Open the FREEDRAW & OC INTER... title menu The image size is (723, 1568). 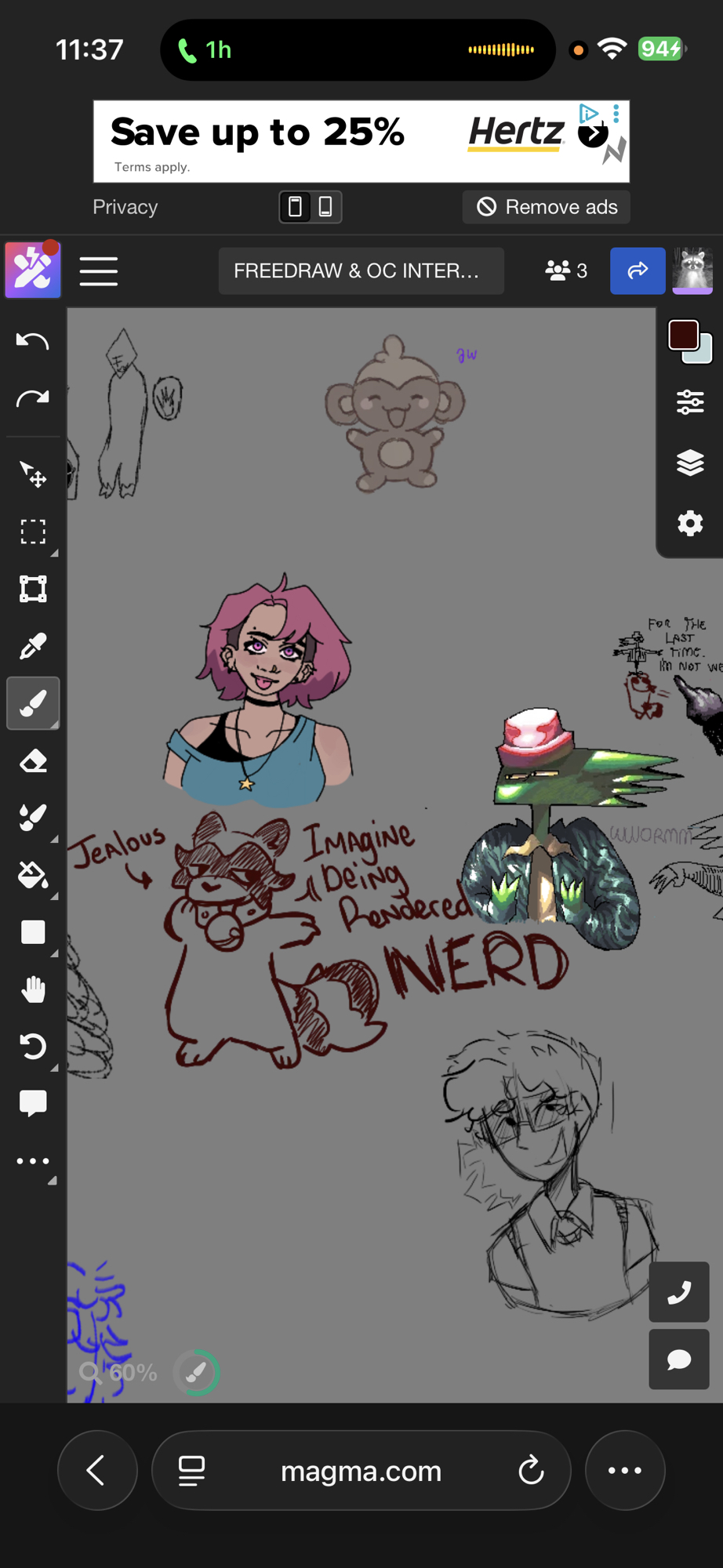361,271
